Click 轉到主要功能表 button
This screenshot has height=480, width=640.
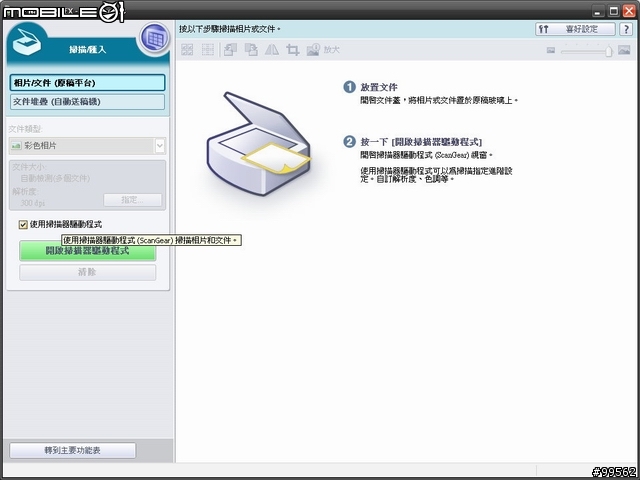[73, 451]
